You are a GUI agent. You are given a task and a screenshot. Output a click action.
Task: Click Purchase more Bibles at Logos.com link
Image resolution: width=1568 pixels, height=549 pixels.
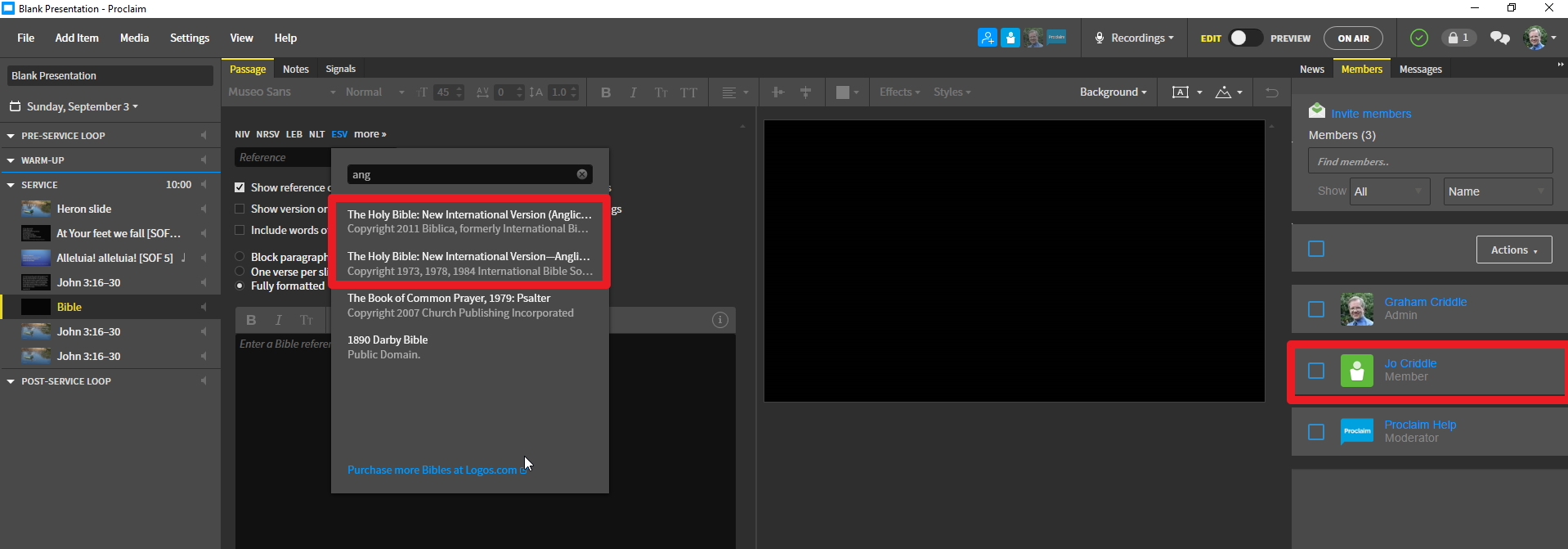coord(437,470)
